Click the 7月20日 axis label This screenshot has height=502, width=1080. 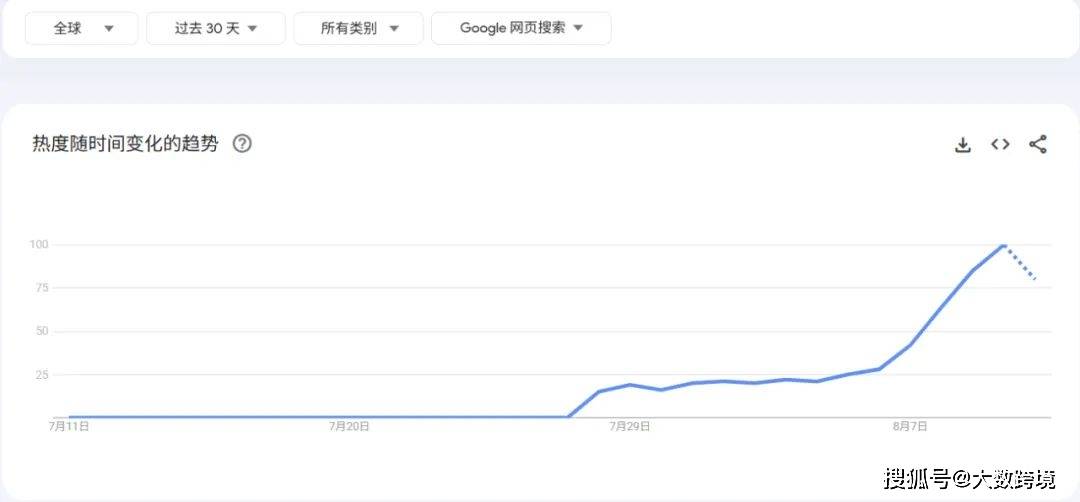click(349, 426)
